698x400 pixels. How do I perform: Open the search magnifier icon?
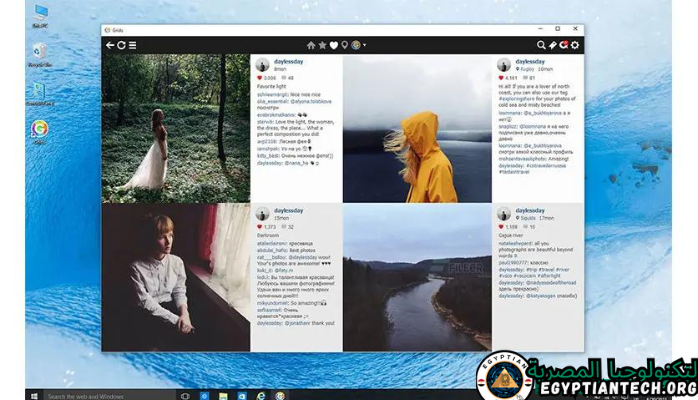[x=542, y=45]
